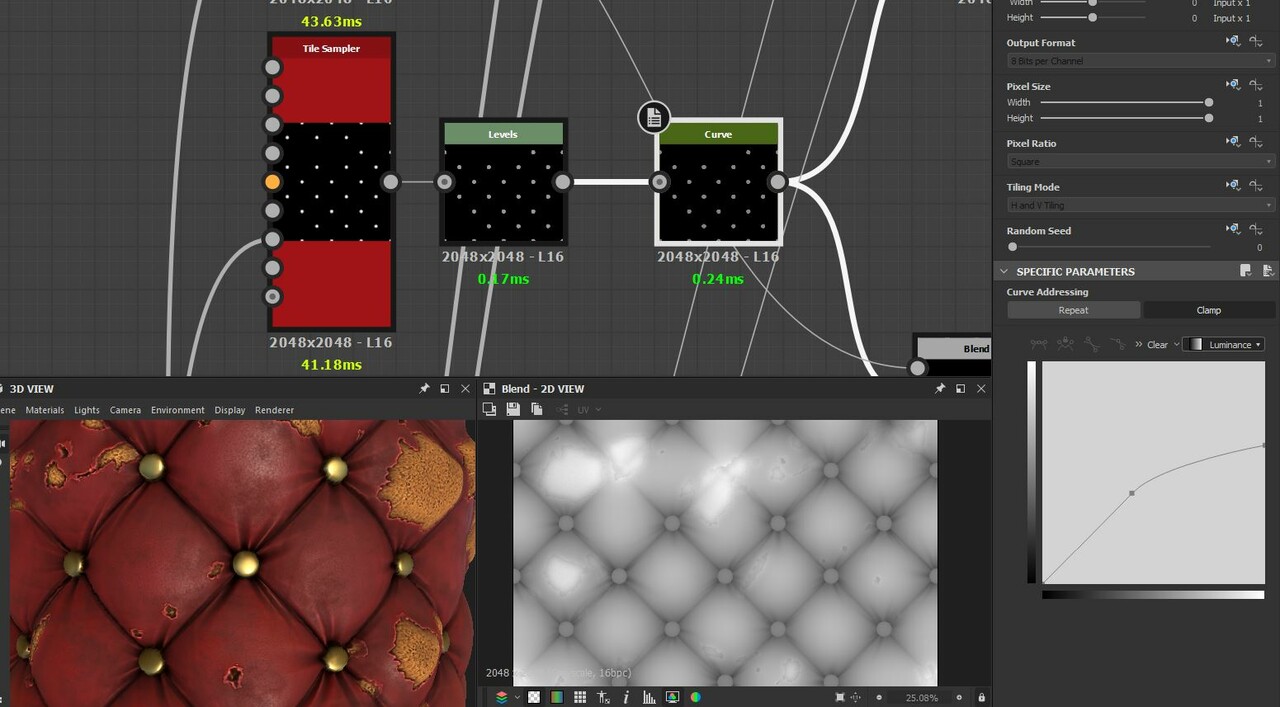Viewport: 1280px width, 707px height.
Task: Click the orange input connector on Tile Sampler
Action: [272, 182]
